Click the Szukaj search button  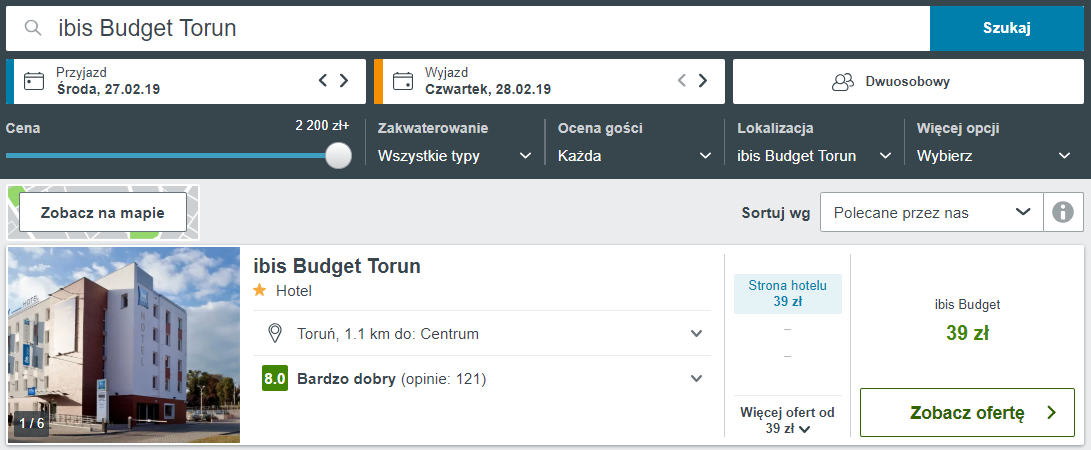tap(1006, 28)
